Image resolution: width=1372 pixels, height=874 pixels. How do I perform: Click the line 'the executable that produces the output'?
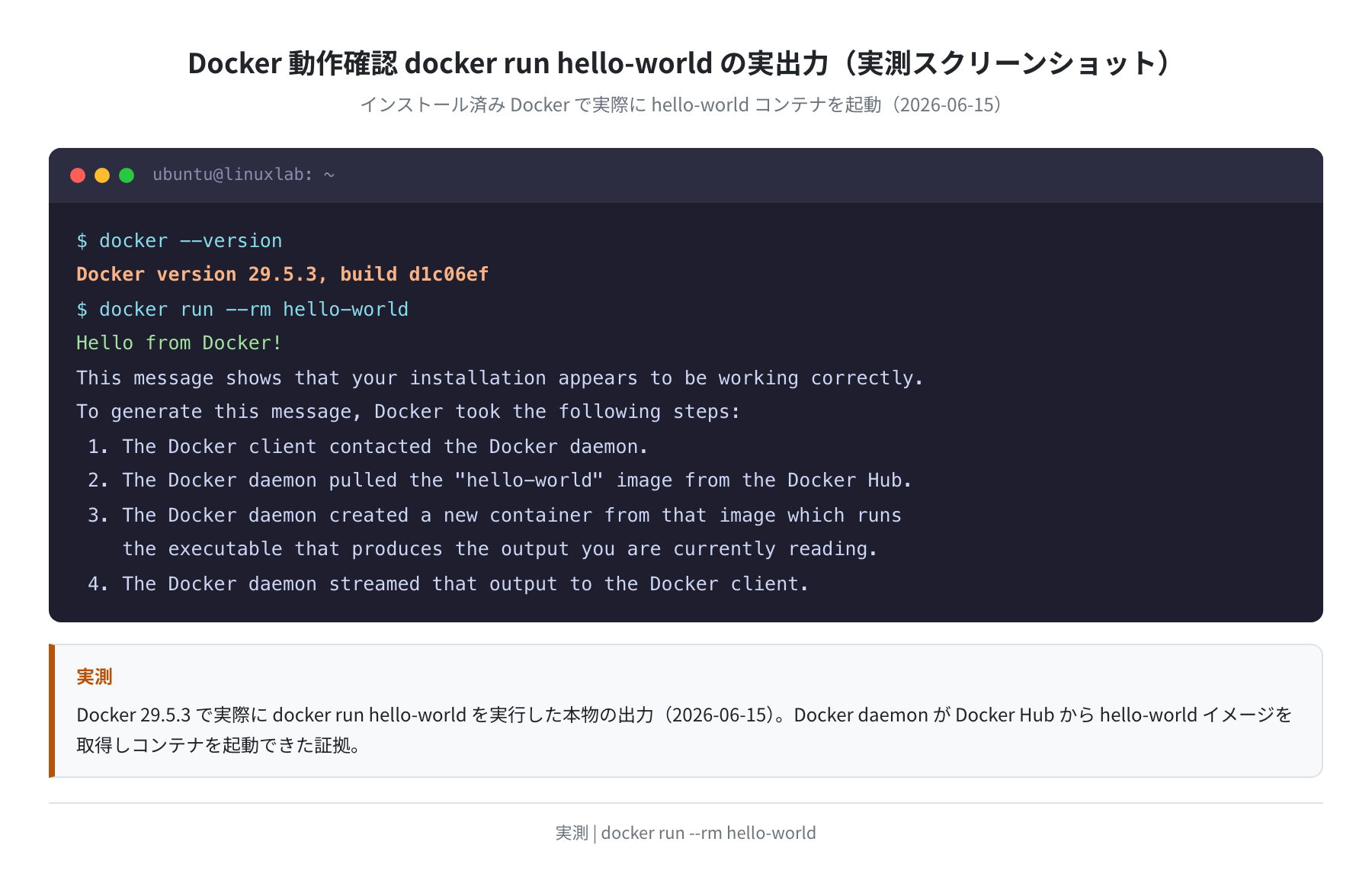pyautogui.click(x=500, y=549)
